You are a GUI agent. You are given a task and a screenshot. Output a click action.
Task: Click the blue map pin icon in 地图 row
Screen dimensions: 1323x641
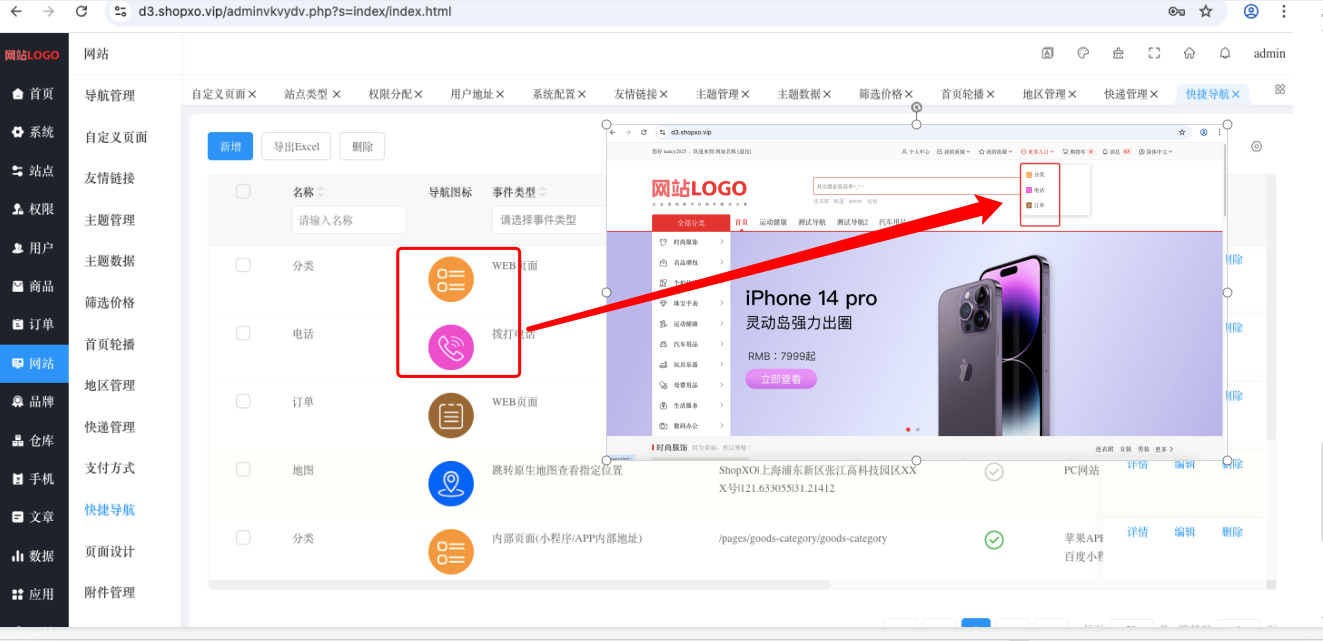coord(451,483)
